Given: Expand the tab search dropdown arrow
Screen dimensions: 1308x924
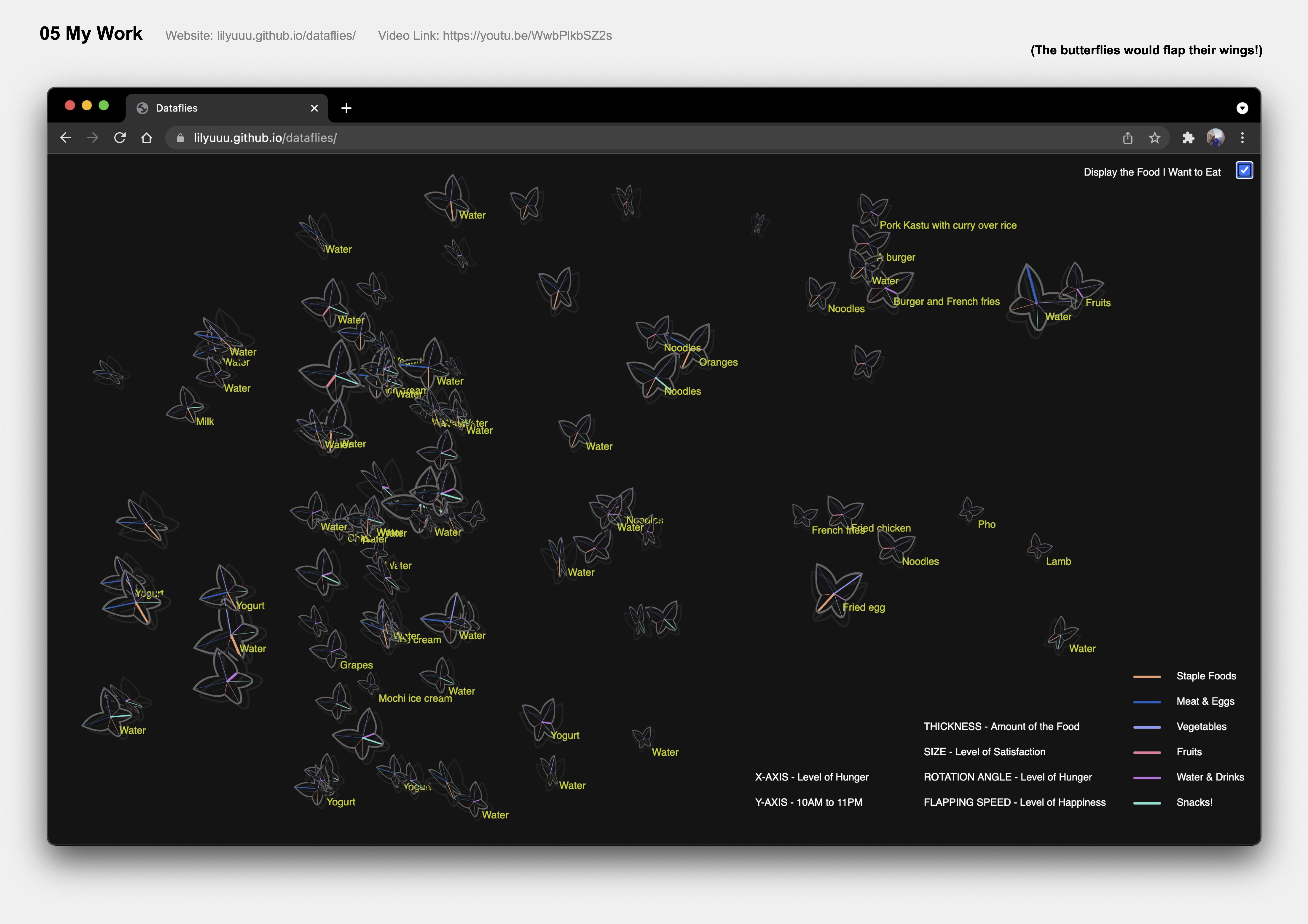Looking at the screenshot, I should point(1242,108).
